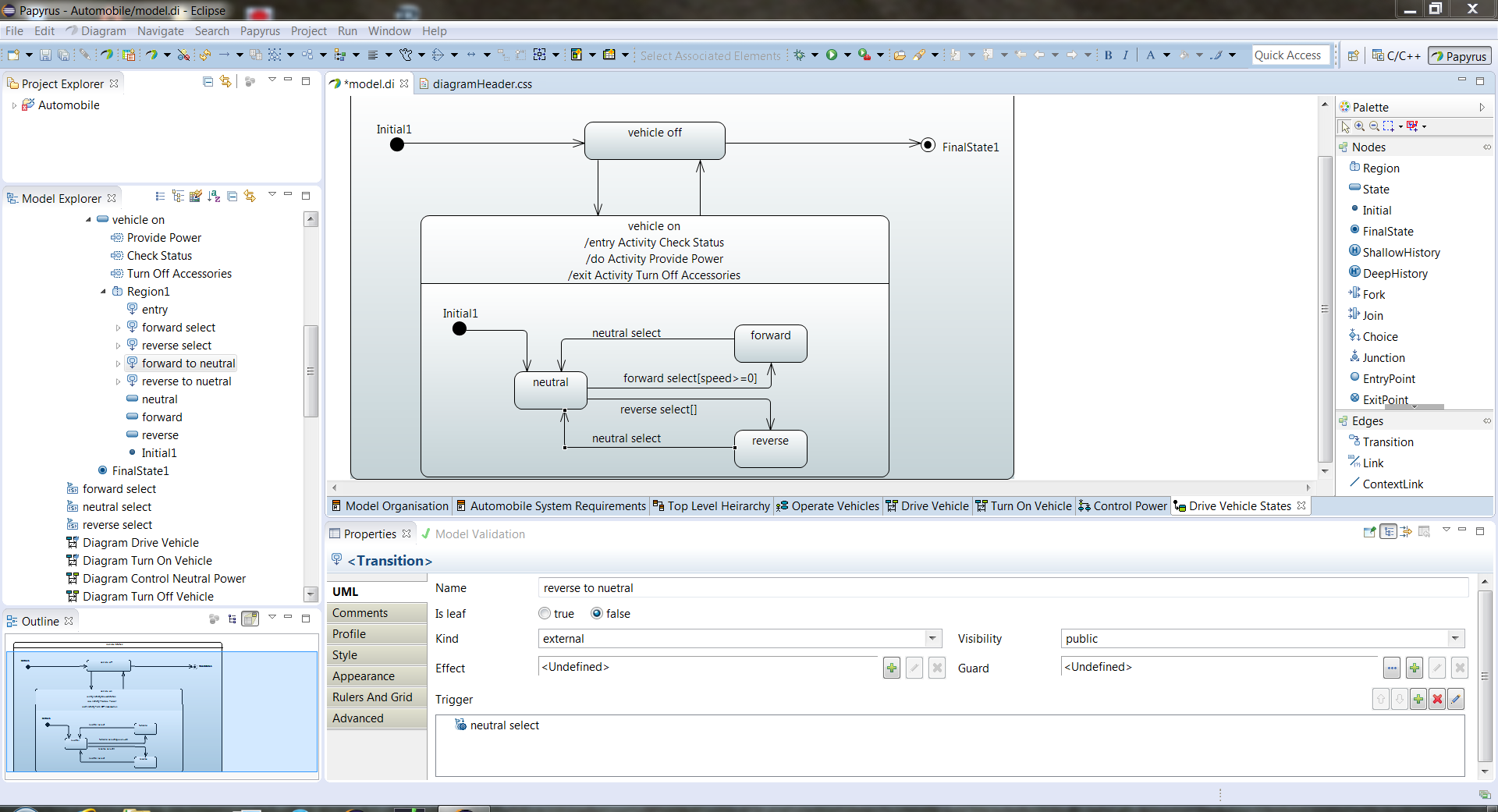Delete trigger using red X icon
The width and height of the screenshot is (1498, 812).
pyautogui.click(x=1437, y=699)
